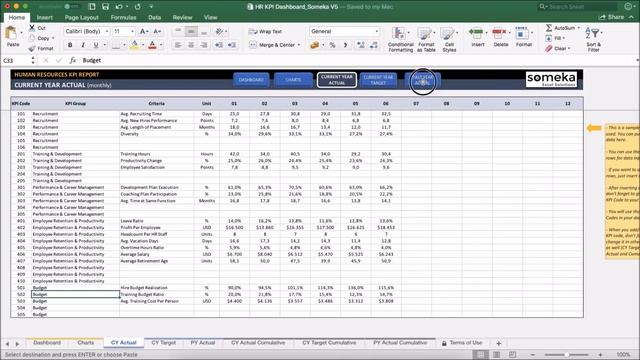Click the Copy icon
This screenshot has height=360, width=640.
coord(32,38)
